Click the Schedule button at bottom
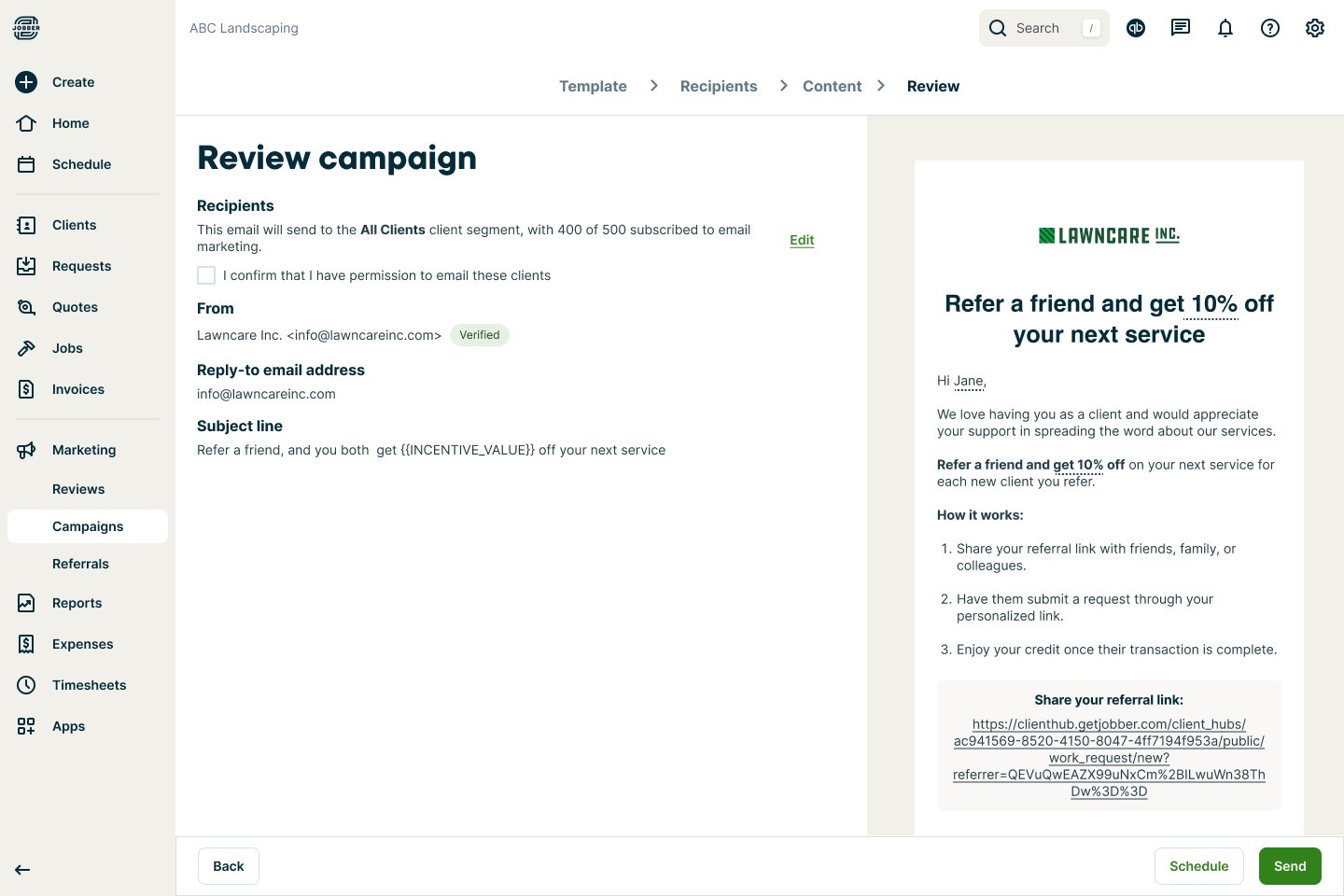This screenshot has width=1344, height=896. (1198, 866)
